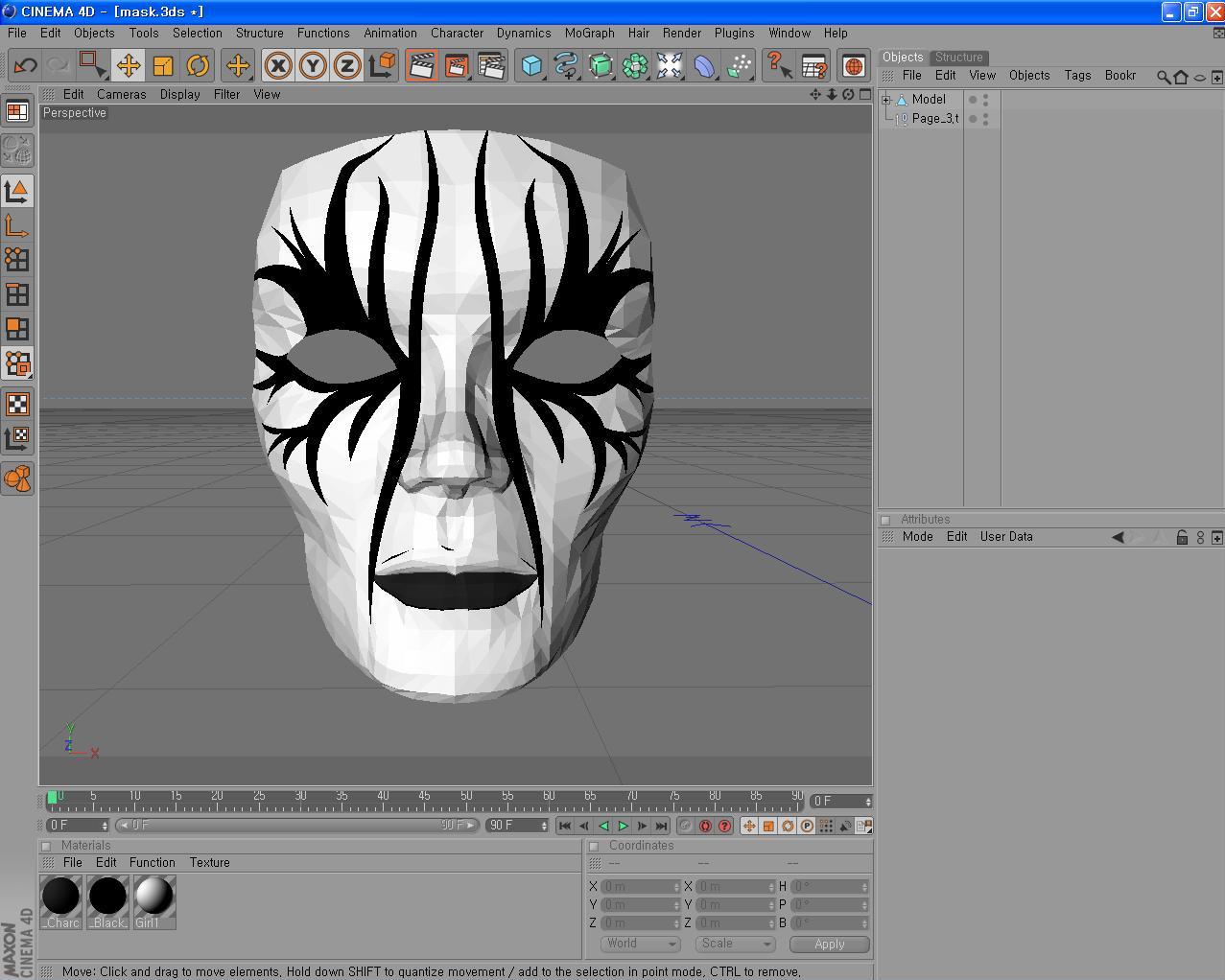1225x980 pixels.
Task: Click viewport maximize toggle icon
Action: (x=864, y=94)
